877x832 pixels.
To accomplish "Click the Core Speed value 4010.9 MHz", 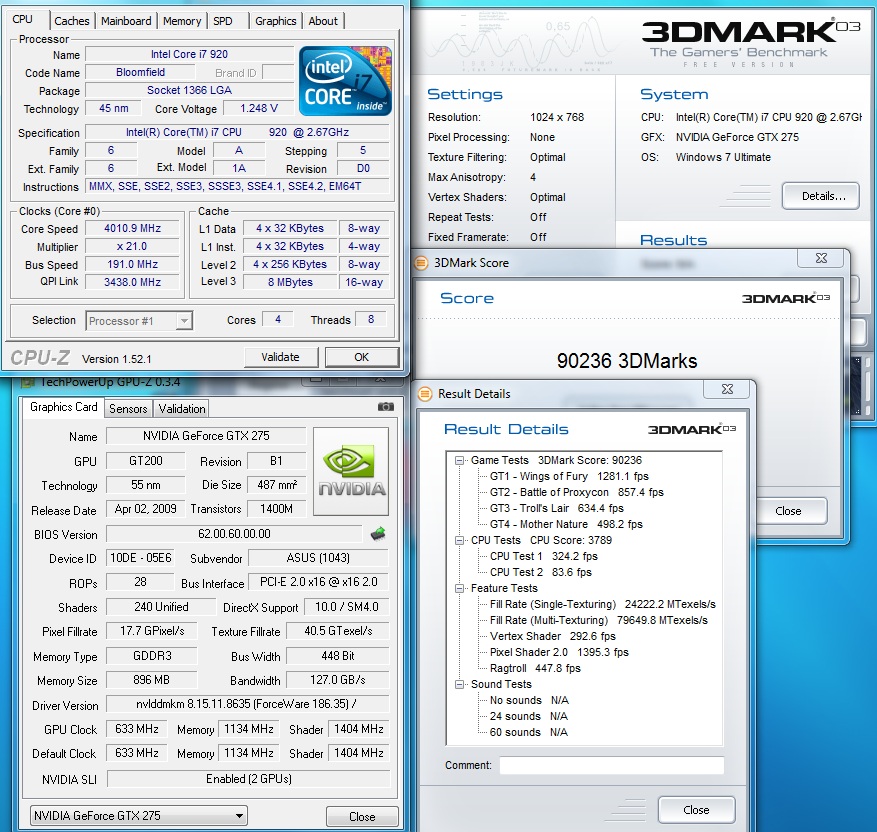I will [x=133, y=229].
